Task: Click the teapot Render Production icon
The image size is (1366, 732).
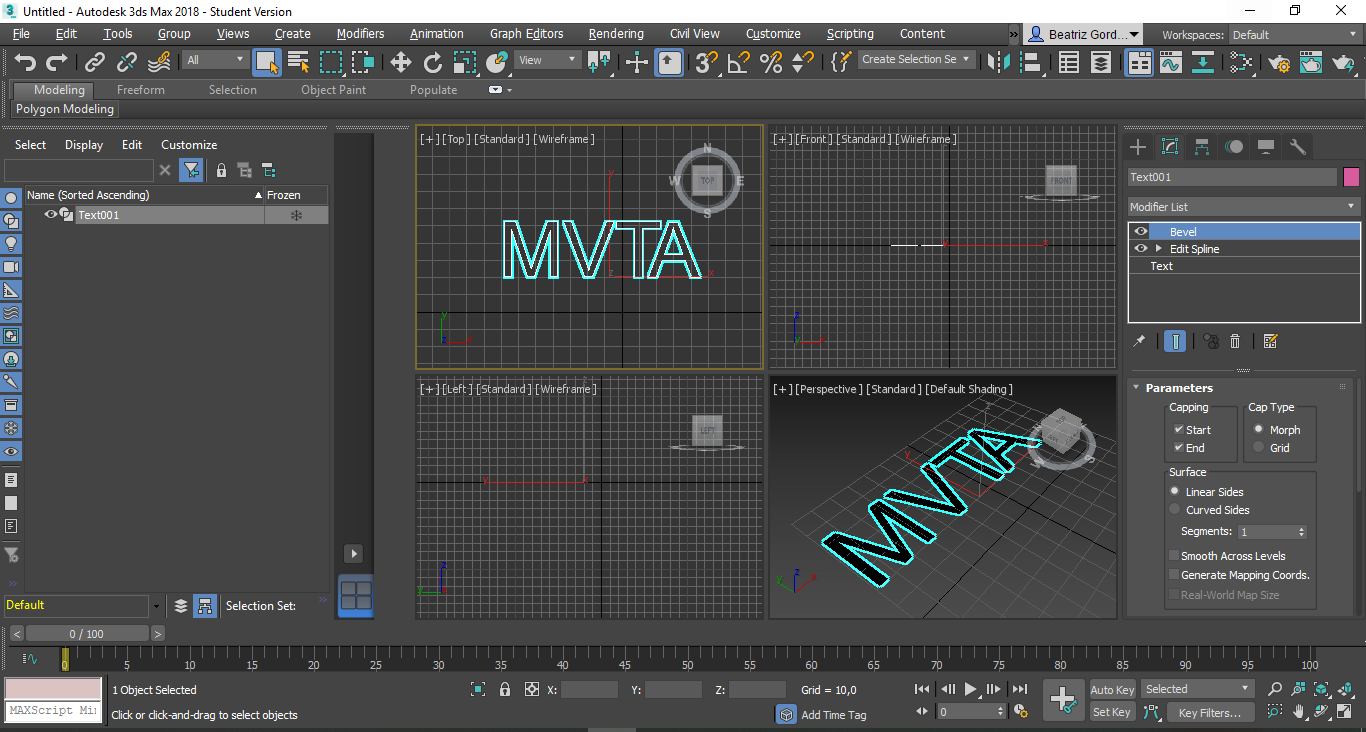Action: pyautogui.click(x=1343, y=62)
